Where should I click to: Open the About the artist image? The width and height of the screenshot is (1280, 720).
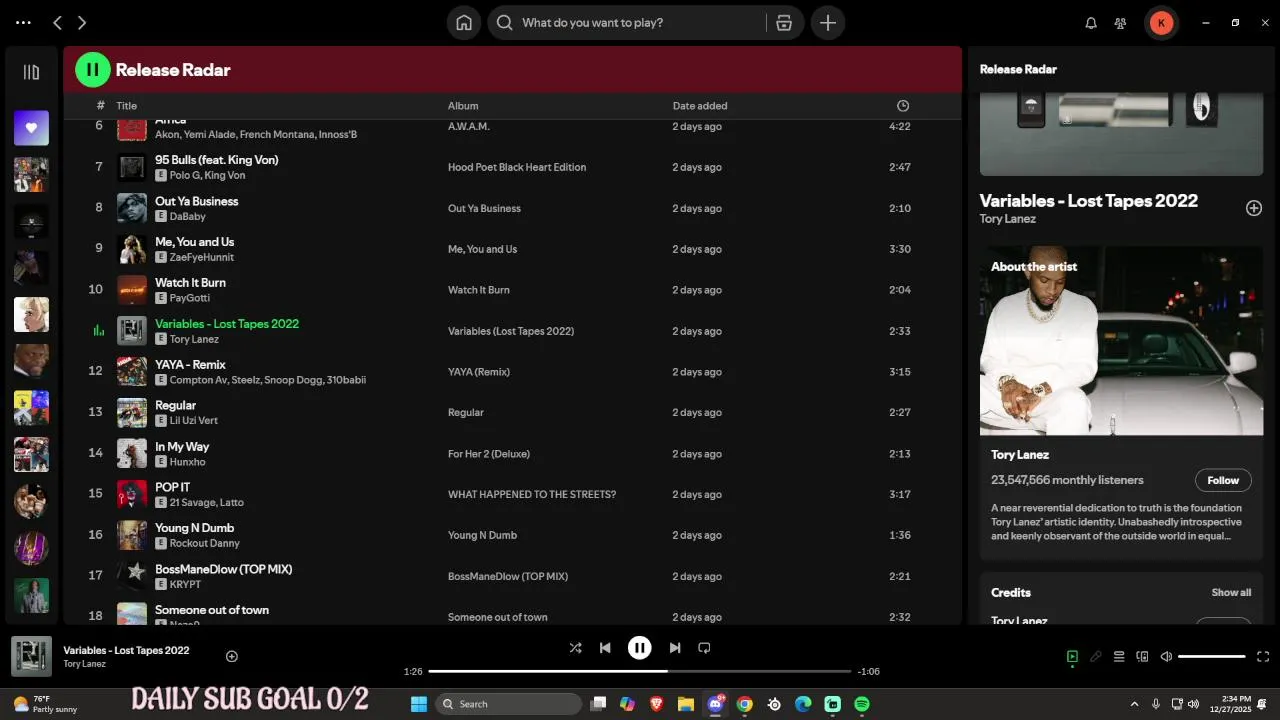pos(1121,341)
